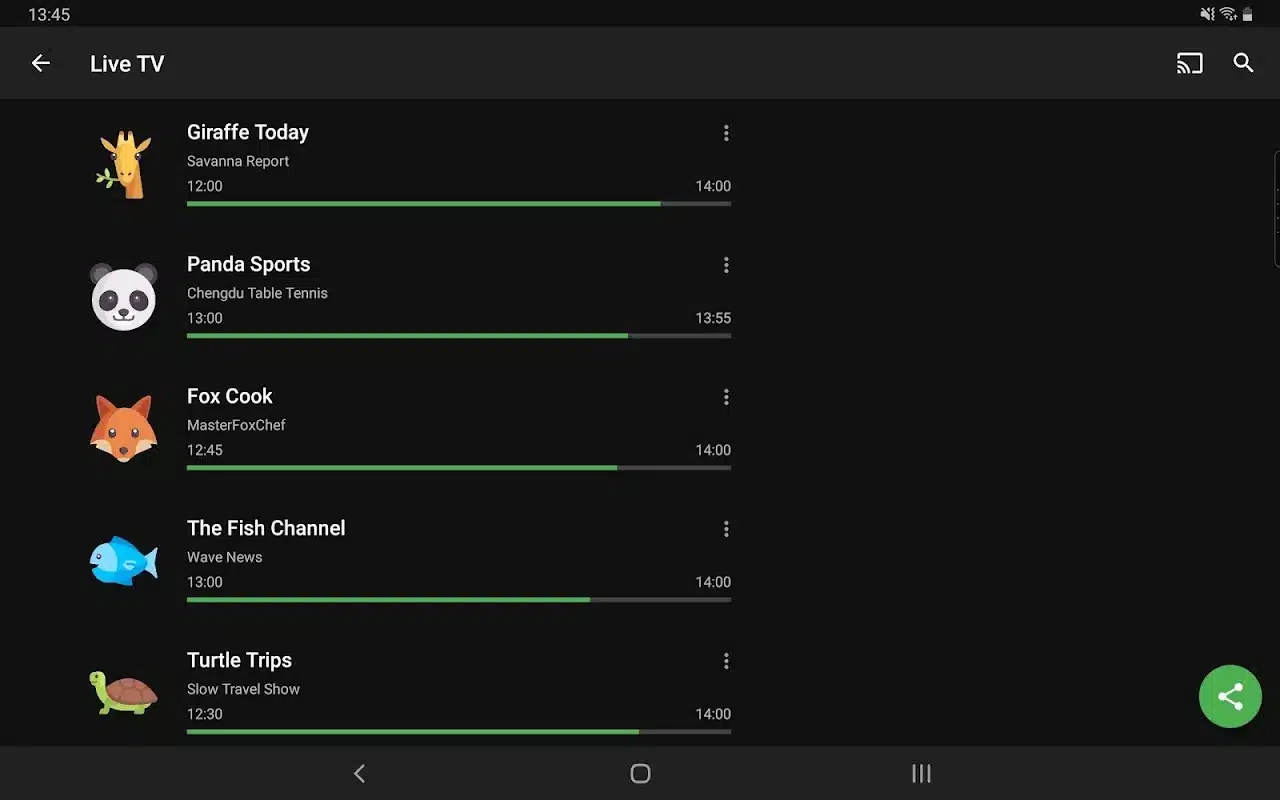Open the three-dot menu for Giraffe Today

click(x=726, y=133)
